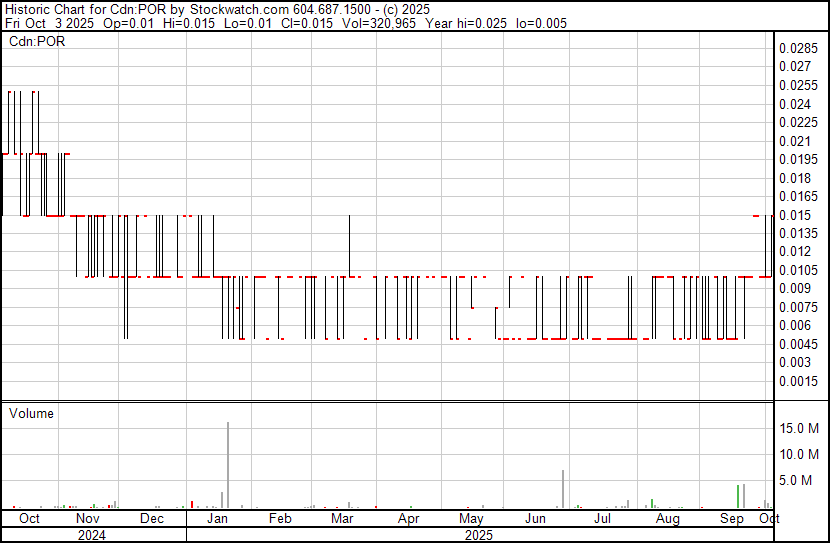The height and width of the screenshot is (543, 830).
Task: Click the Volume panel label
Action: tap(31, 413)
